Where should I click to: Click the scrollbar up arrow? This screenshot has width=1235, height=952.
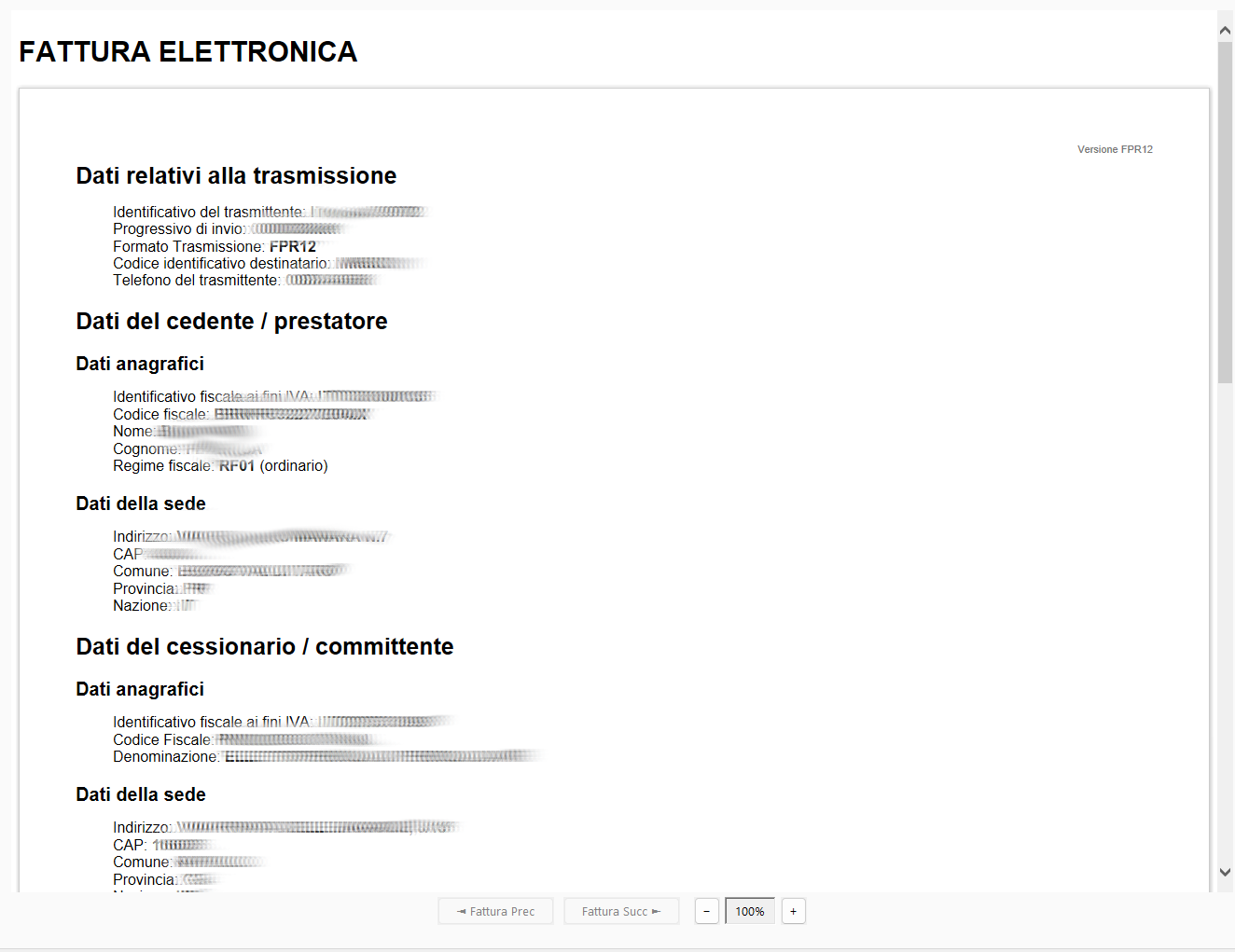[x=1225, y=31]
